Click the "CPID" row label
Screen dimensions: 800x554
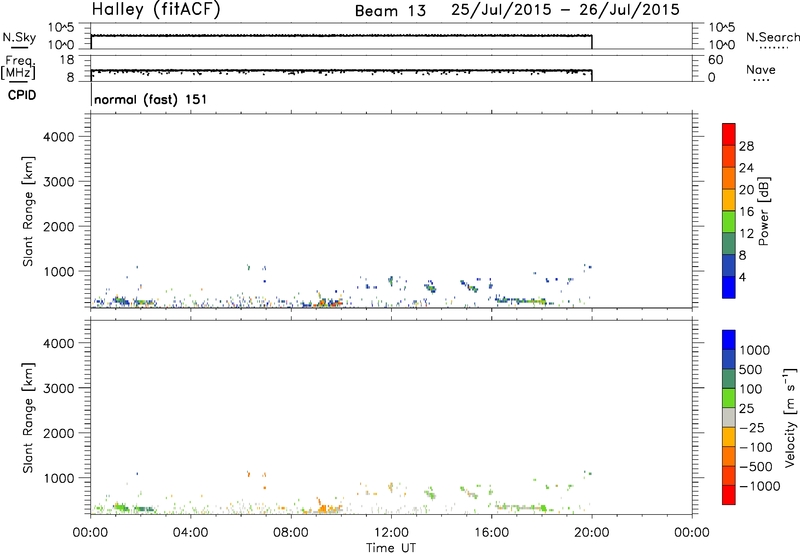(x=22, y=95)
